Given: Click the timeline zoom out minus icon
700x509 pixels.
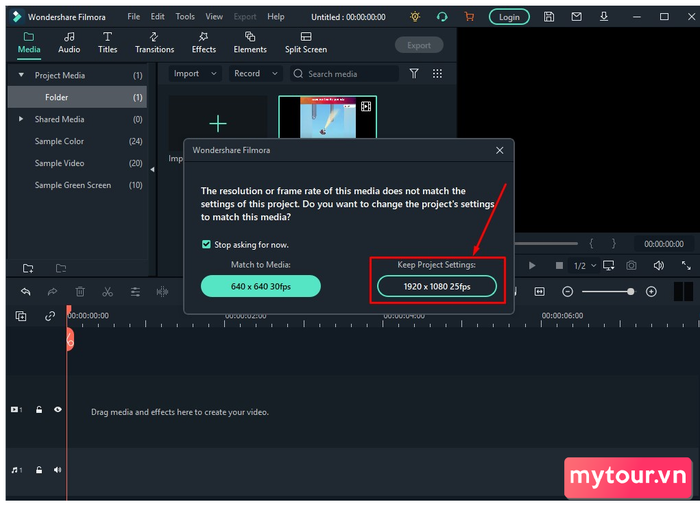Looking at the screenshot, I should 567,292.
